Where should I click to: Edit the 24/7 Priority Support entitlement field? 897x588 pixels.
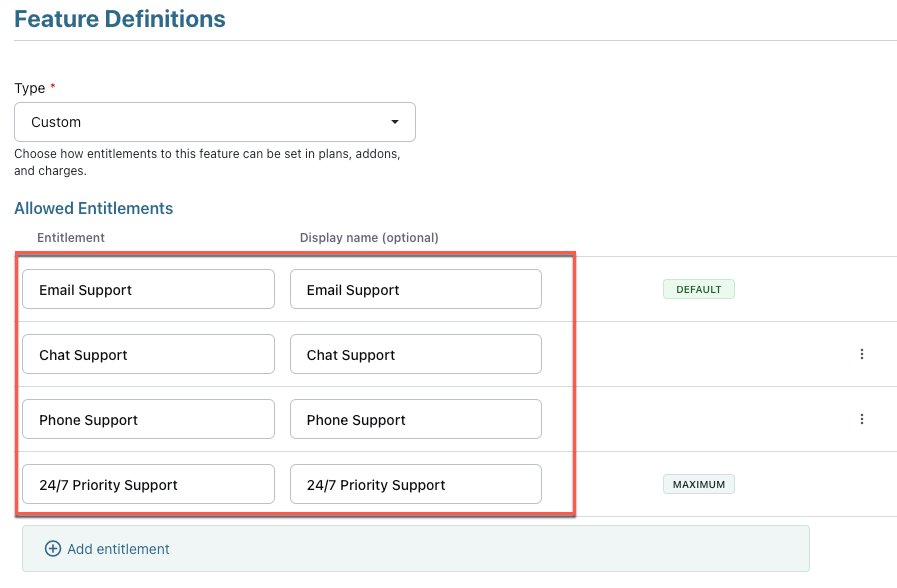(148, 485)
